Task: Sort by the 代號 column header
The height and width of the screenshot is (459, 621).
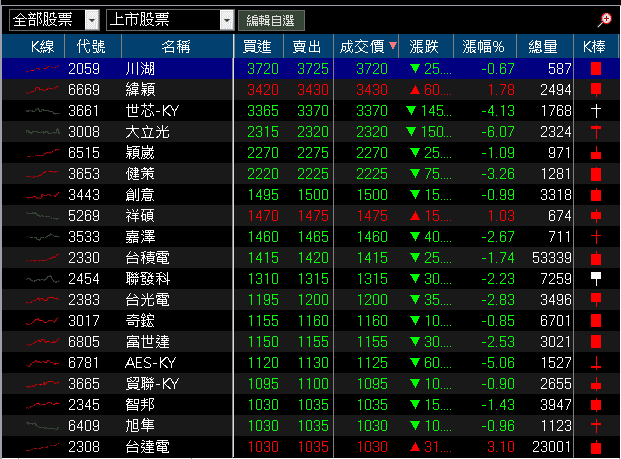Action: coord(91,47)
